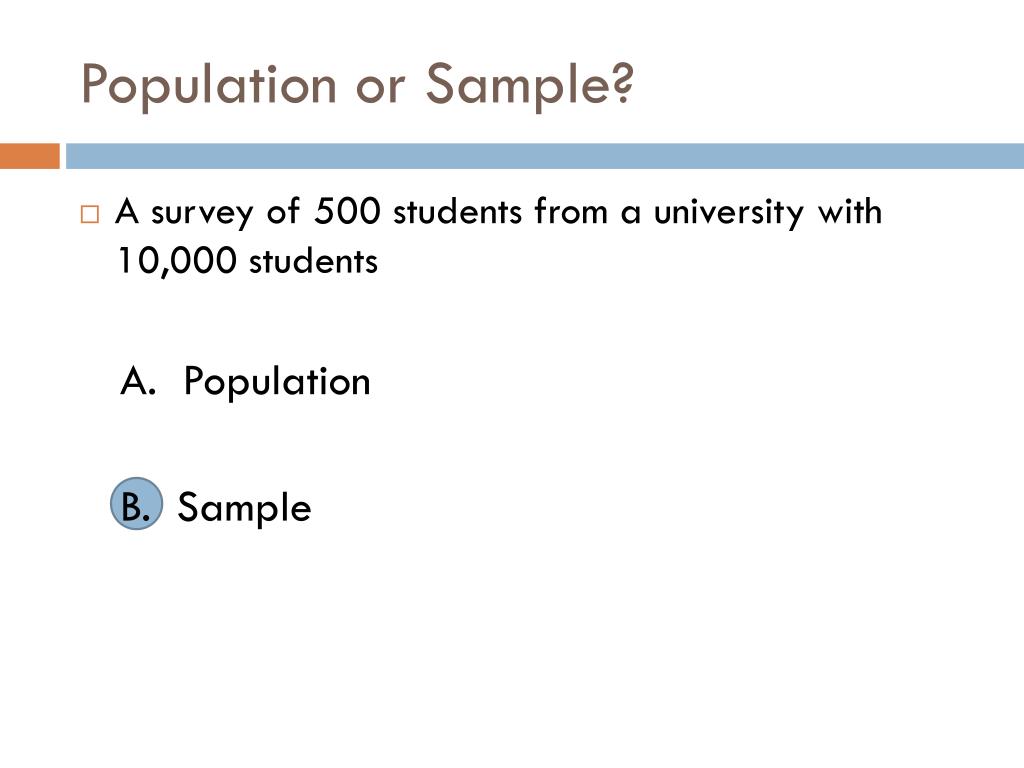Image resolution: width=1024 pixels, height=768 pixels.
Task: Select the highlighted B. circle marker
Action: [x=136, y=504]
